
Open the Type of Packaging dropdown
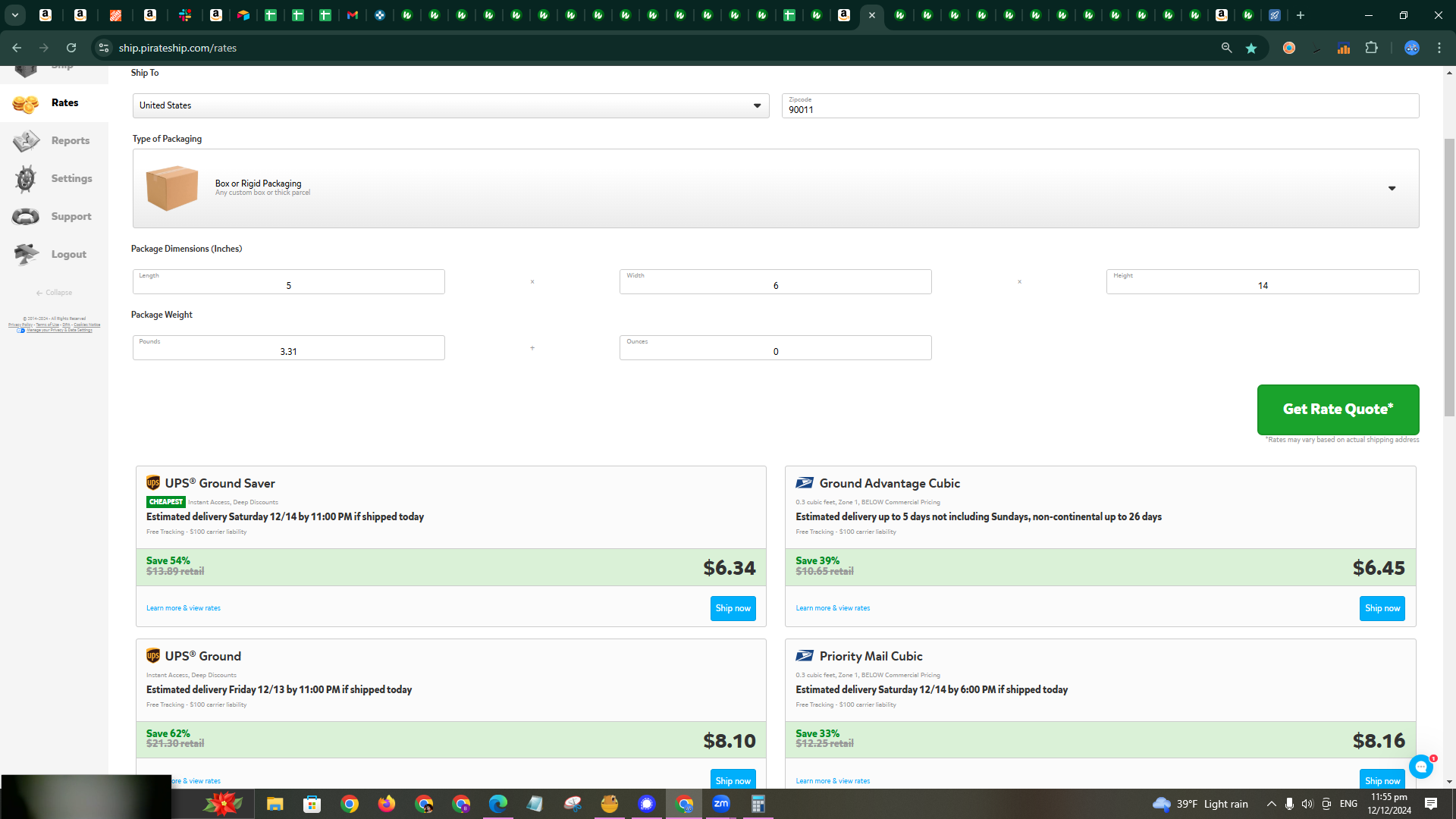776,188
